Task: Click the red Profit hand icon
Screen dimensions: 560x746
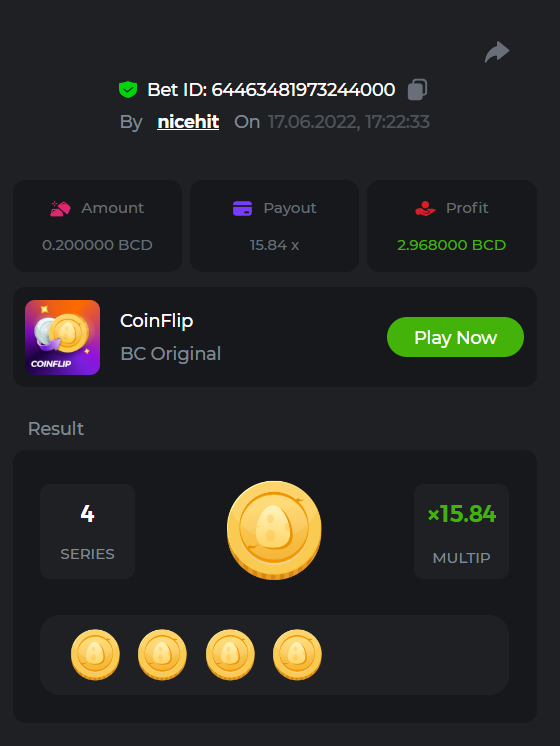Action: (x=425, y=208)
